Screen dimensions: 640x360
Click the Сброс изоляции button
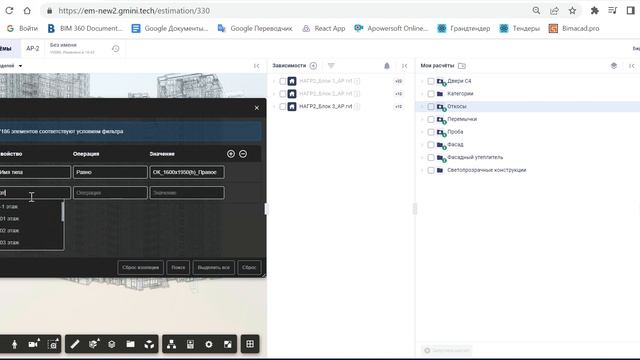tap(140, 268)
